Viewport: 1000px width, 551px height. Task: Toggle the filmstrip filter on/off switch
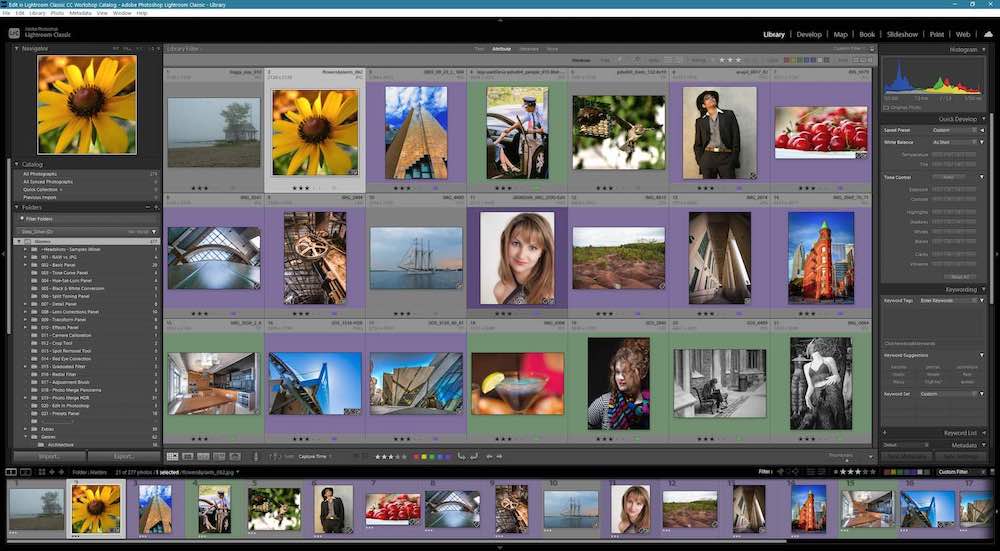(x=993, y=472)
